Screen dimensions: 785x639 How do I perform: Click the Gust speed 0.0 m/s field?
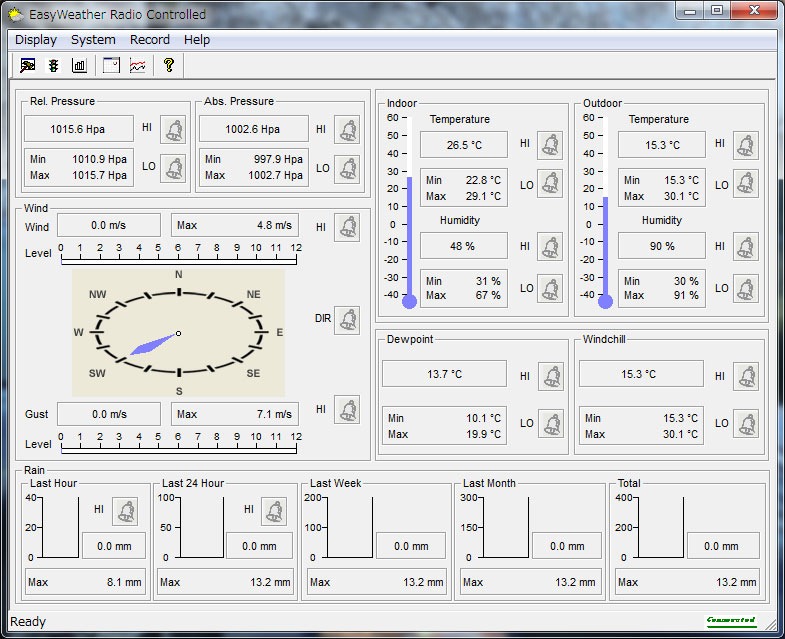109,414
